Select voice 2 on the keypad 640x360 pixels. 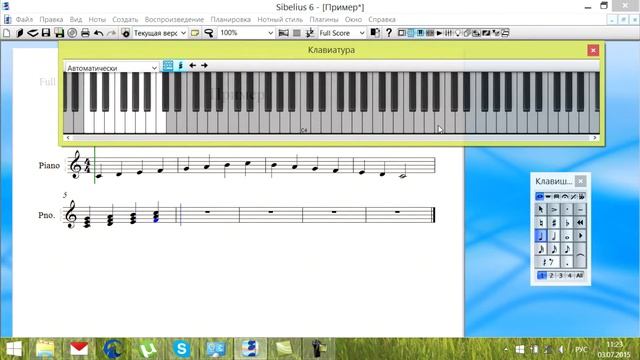pos(551,276)
